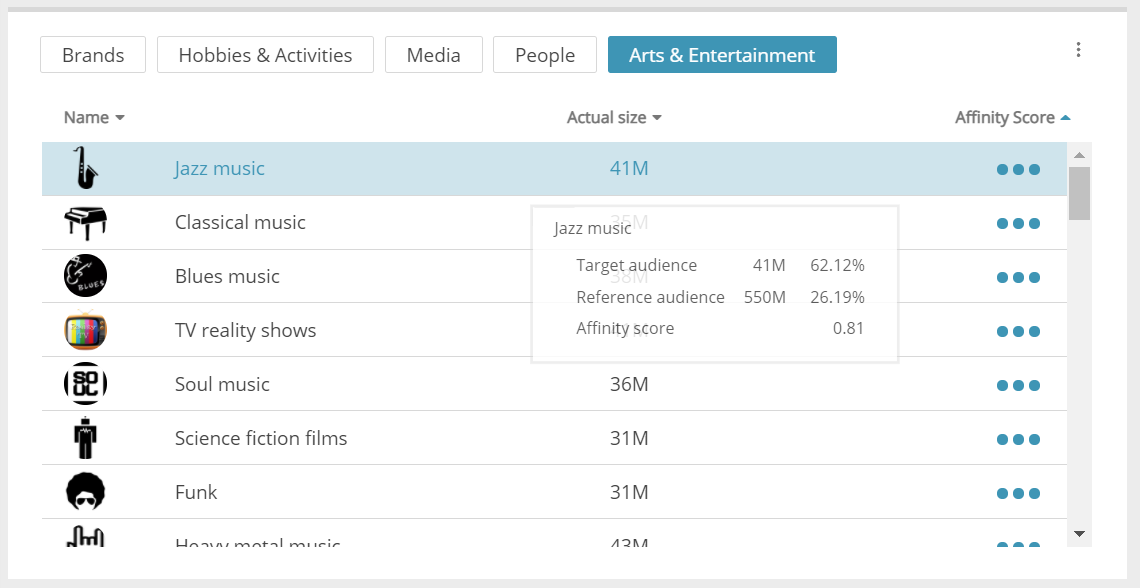Click Science fiction films 31M value
This screenshot has width=1140, height=588.
629,438
